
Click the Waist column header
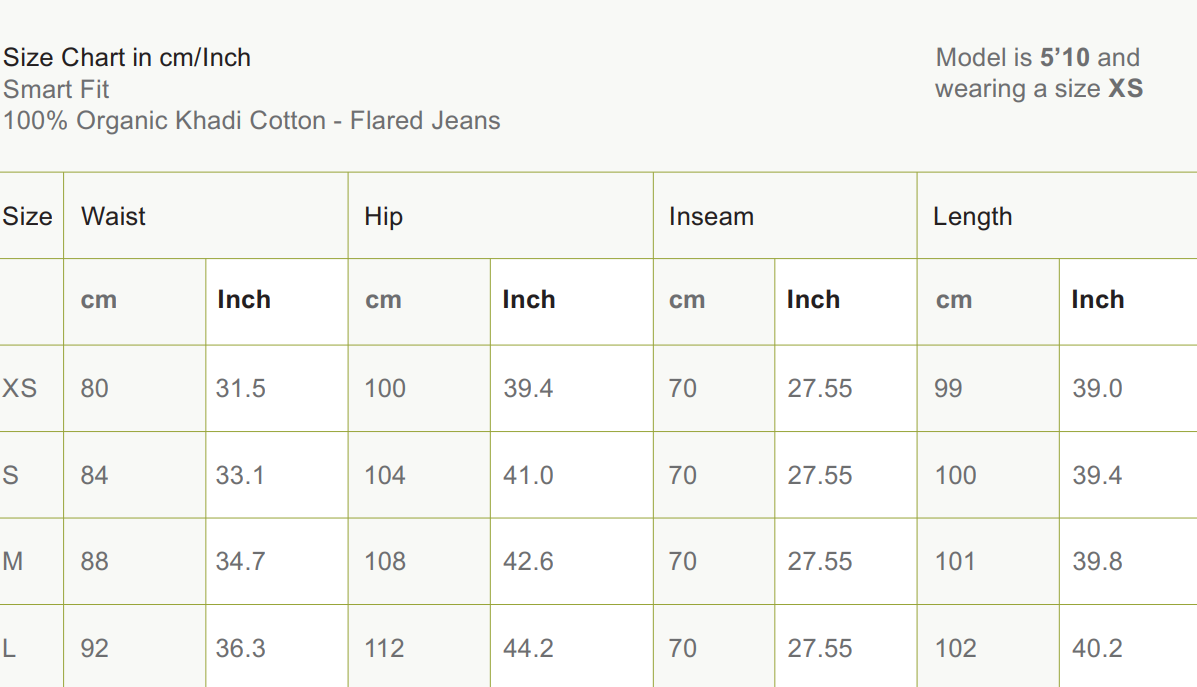pos(113,217)
